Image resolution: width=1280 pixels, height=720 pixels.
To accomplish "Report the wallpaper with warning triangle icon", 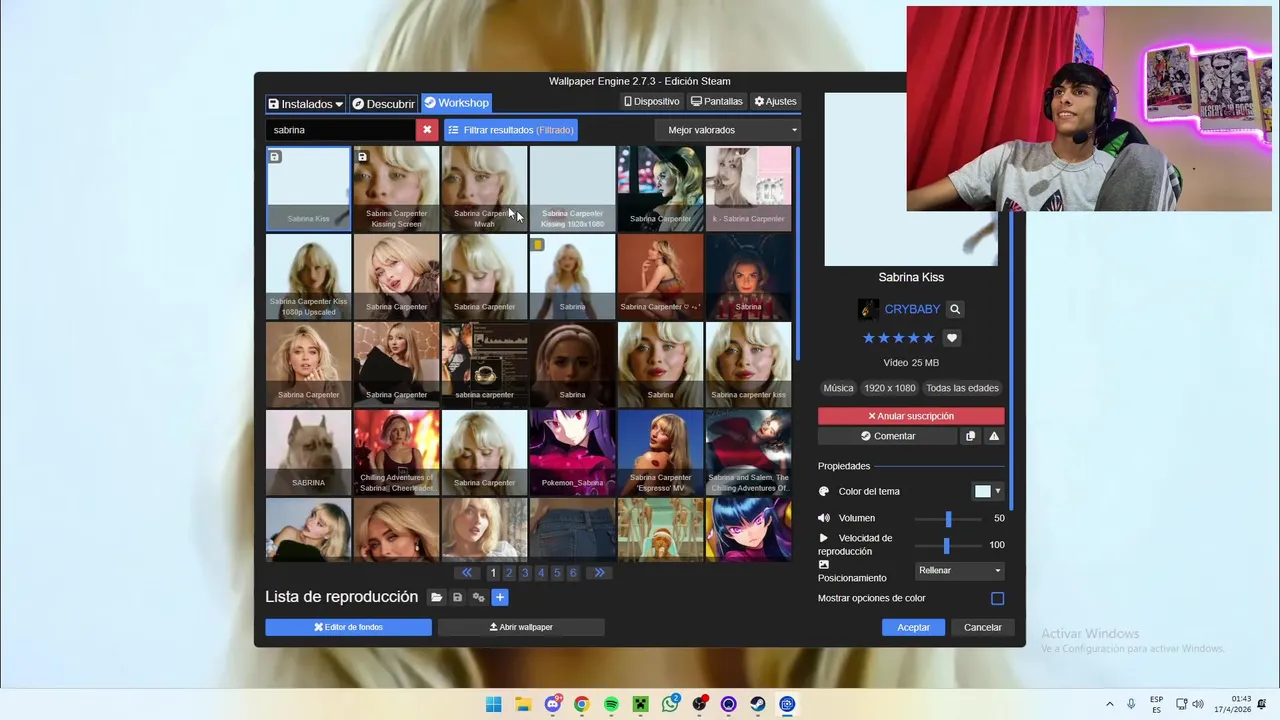I will click(x=994, y=436).
